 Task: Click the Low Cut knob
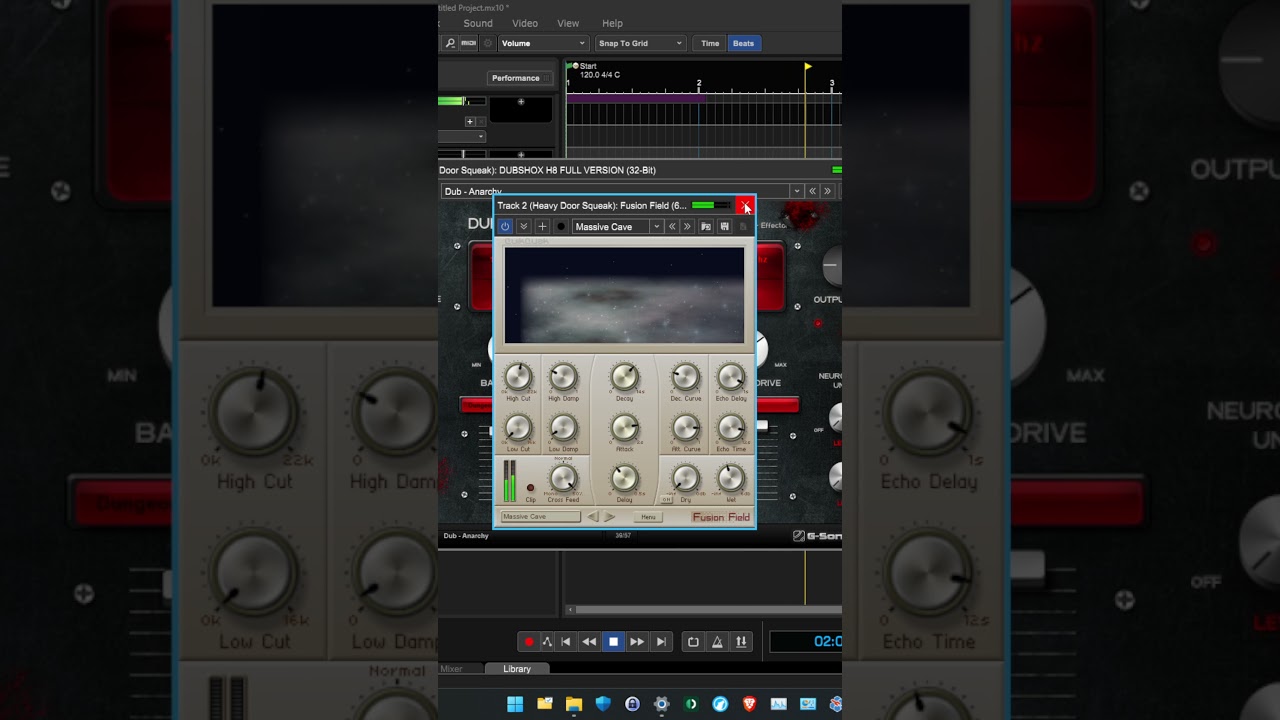[x=518, y=428]
